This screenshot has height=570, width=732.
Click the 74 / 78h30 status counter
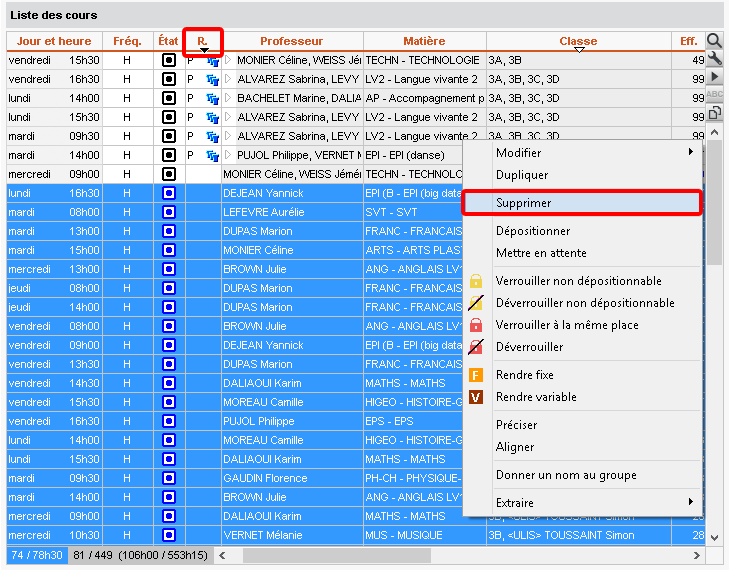37,555
